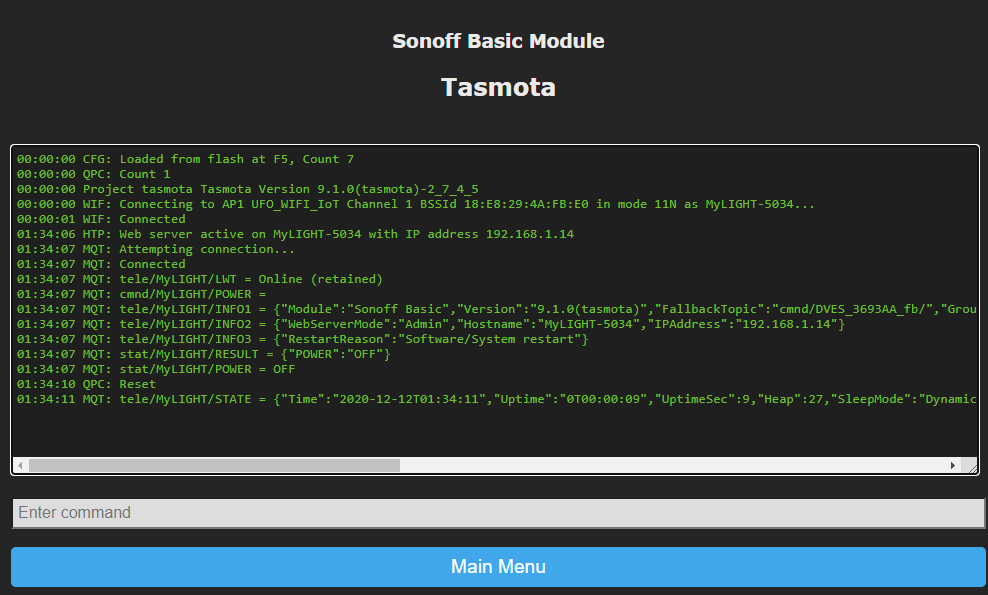Click log line 'tele/MyLIGHT/INFO1' with Module info

(497, 309)
